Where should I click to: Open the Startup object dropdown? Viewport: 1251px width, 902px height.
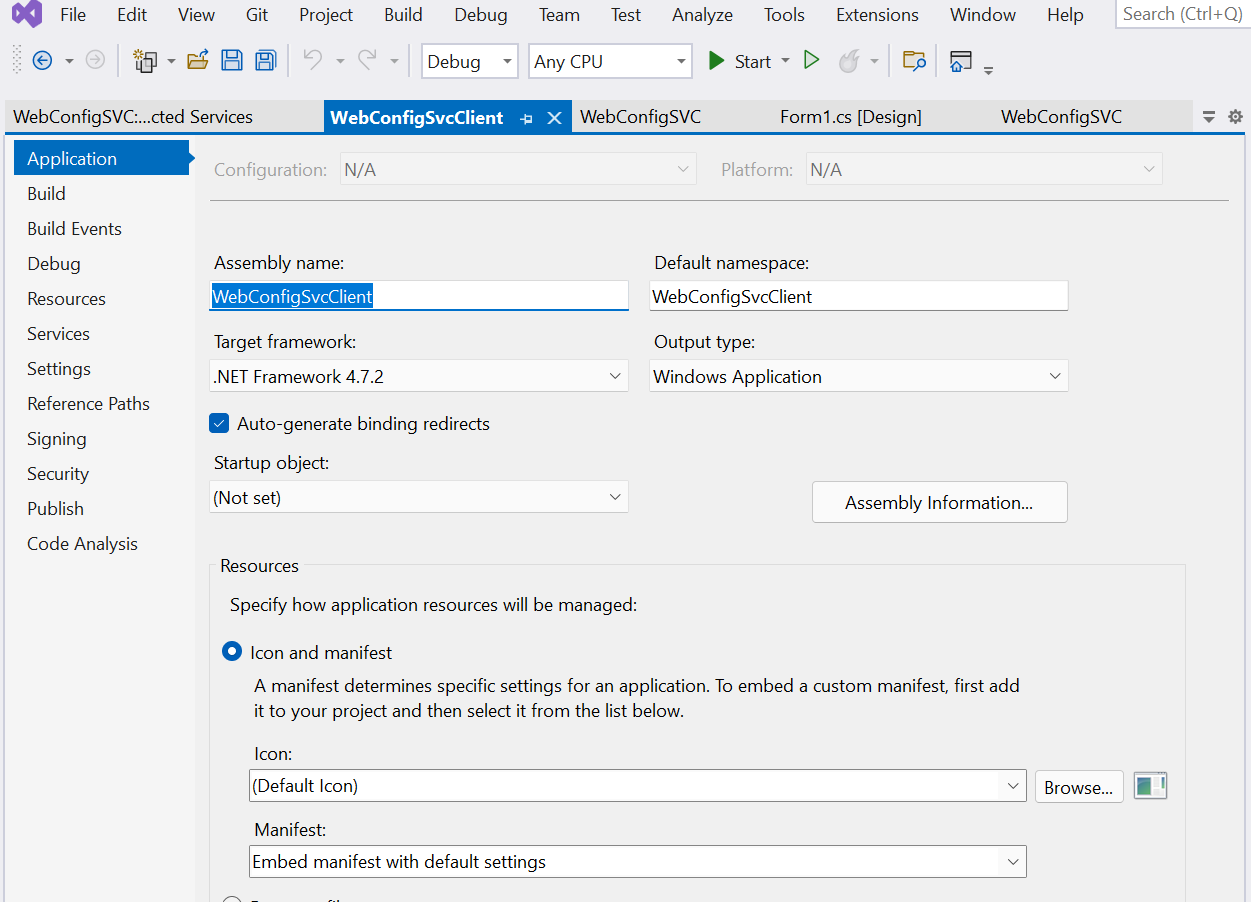click(x=419, y=497)
